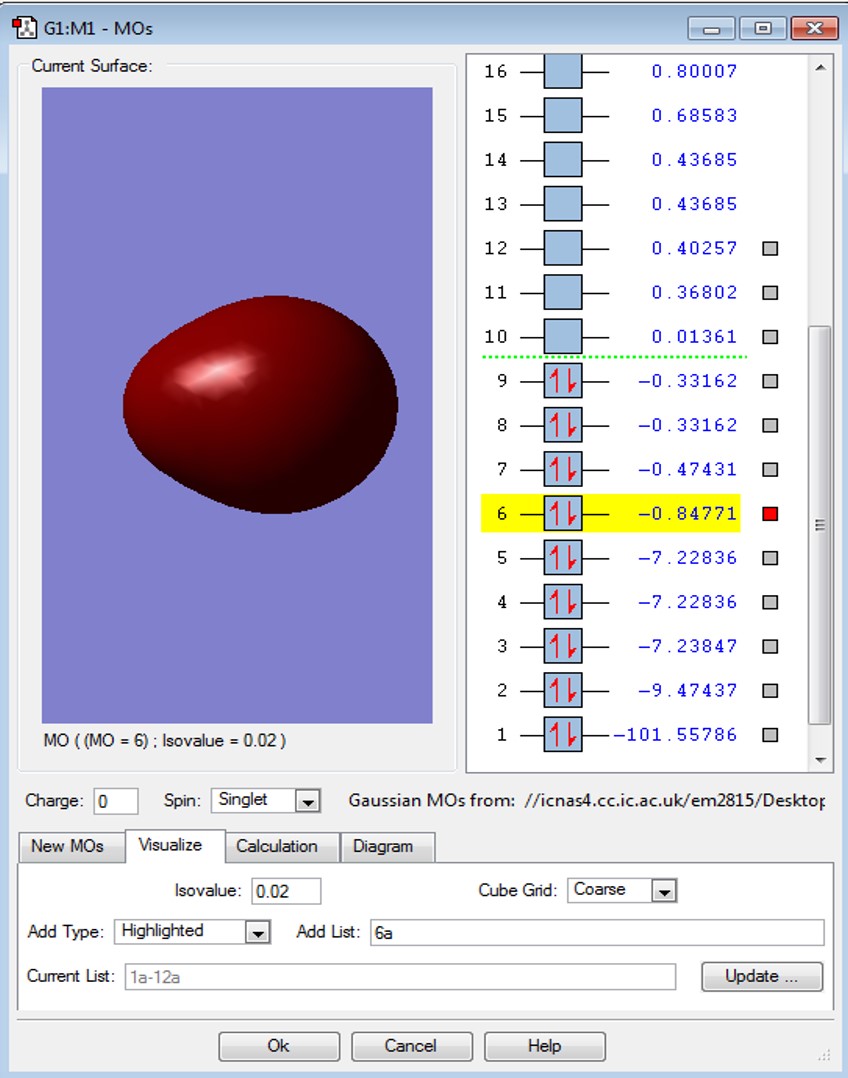
Task: Maximize the MOs window
Action: pyautogui.click(x=763, y=28)
